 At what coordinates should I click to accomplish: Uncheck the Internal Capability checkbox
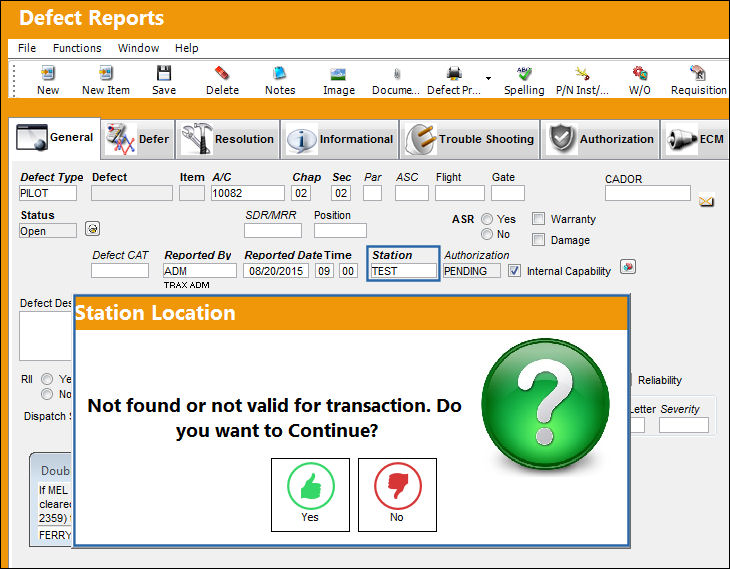pos(514,271)
